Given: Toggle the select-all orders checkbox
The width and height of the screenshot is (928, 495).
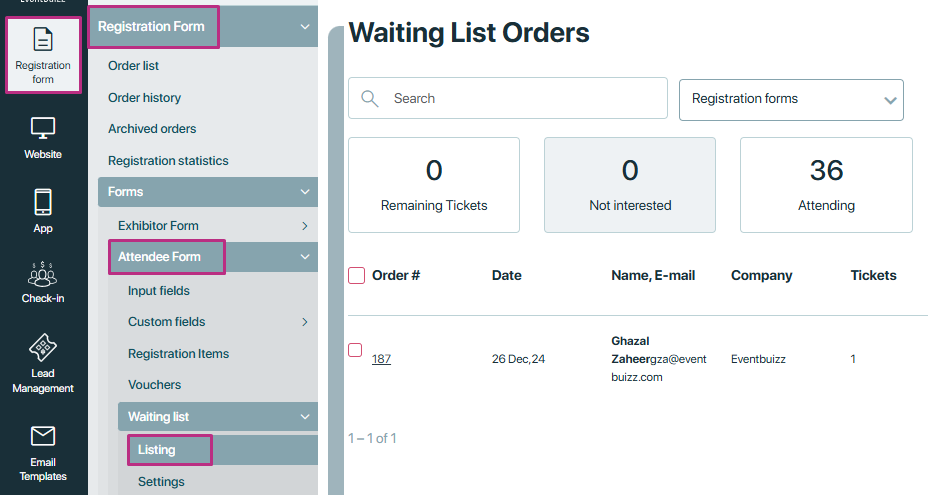Looking at the screenshot, I should (x=356, y=275).
